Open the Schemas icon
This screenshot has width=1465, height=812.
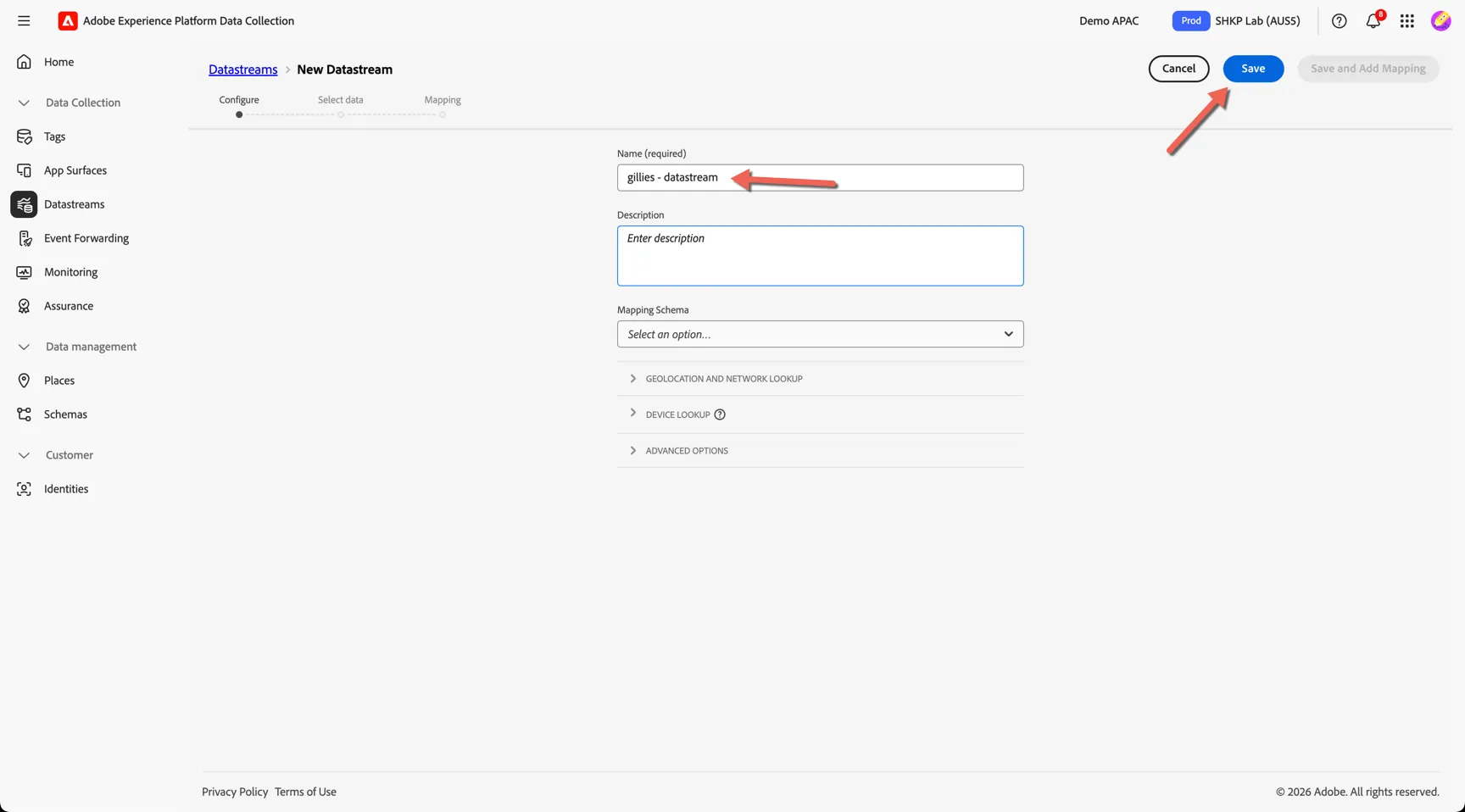click(x=24, y=414)
